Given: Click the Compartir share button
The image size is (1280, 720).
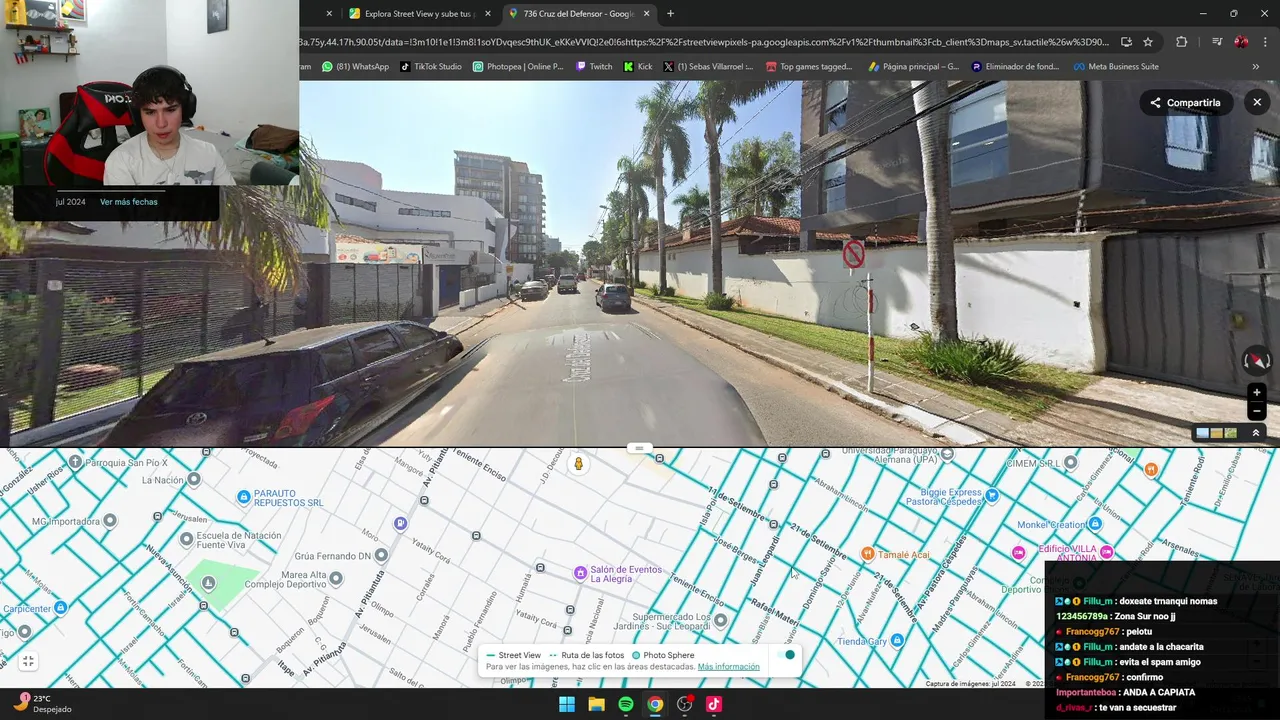Looking at the screenshot, I should pos(1185,103).
